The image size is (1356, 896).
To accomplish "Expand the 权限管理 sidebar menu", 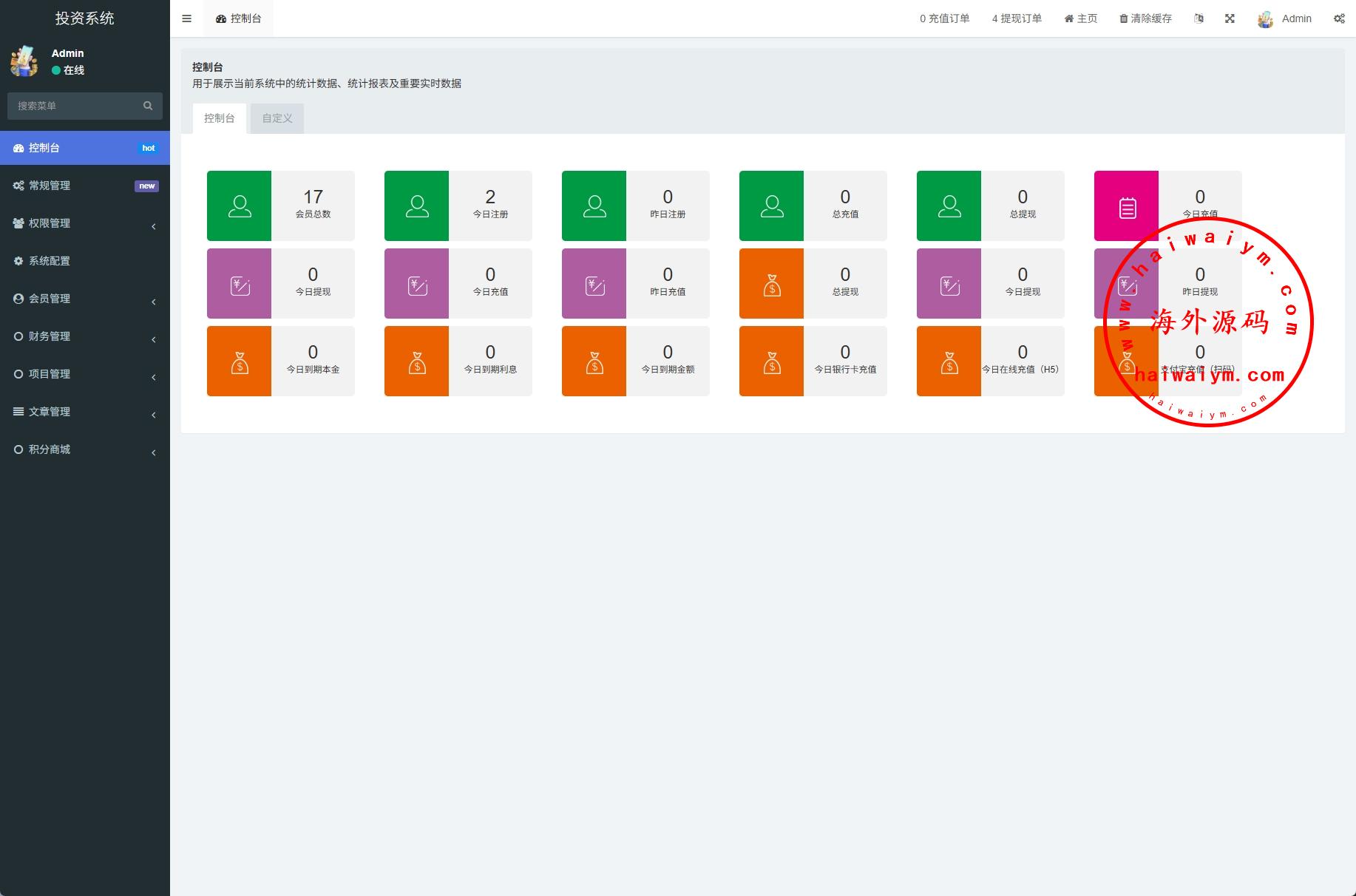I will (x=84, y=223).
